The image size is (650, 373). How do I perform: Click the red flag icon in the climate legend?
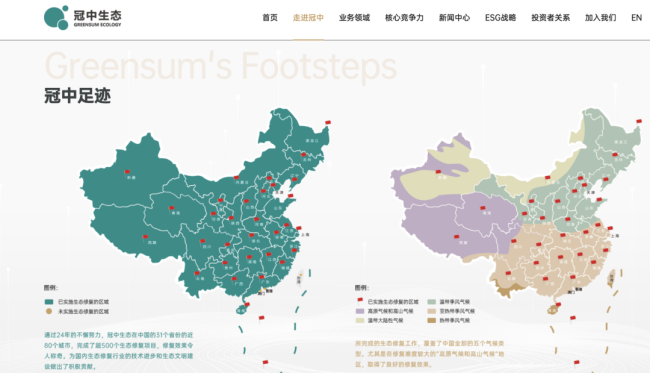point(360,301)
